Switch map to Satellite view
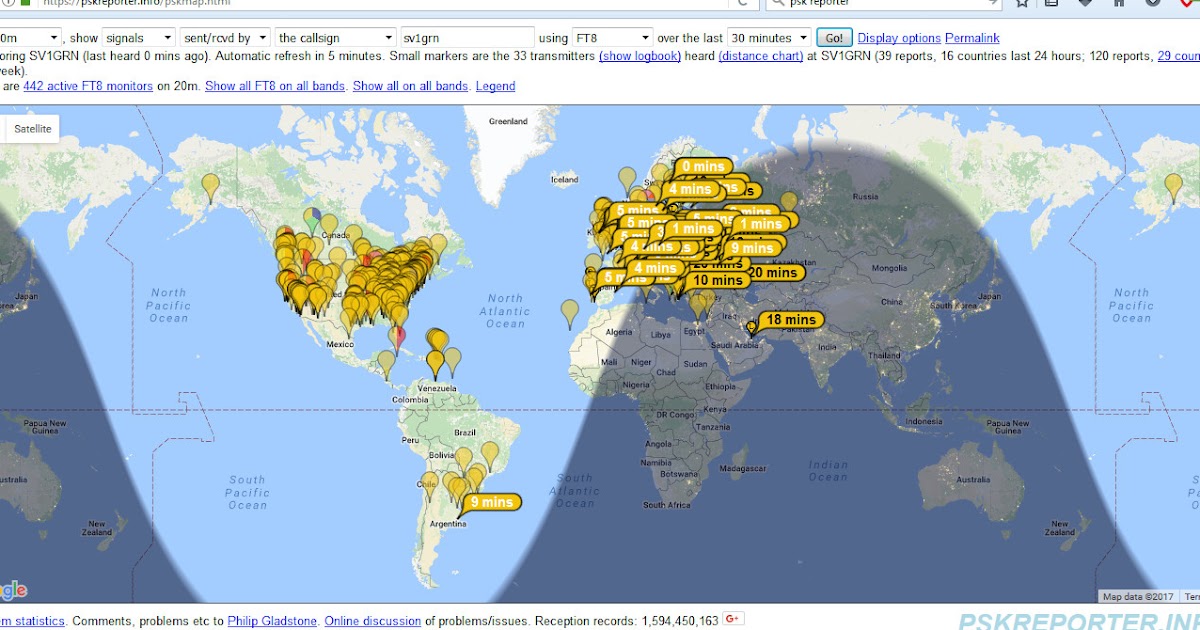This screenshot has width=1200, height=630. tap(31, 128)
